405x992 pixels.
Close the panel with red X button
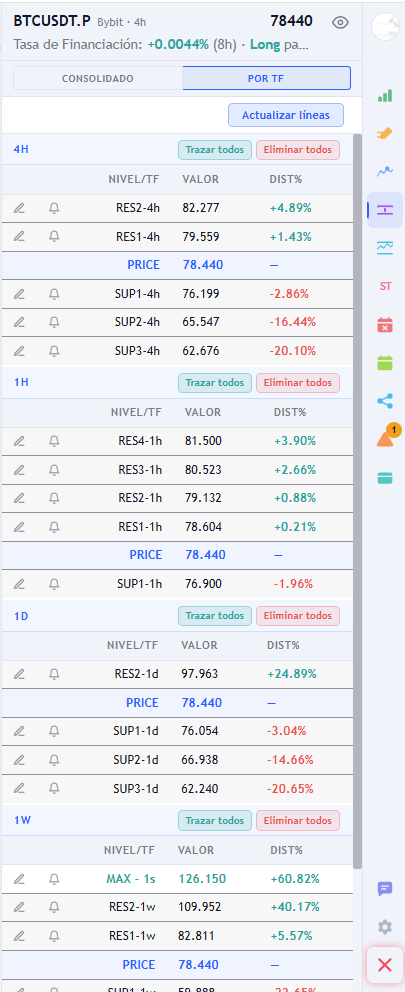click(x=385, y=965)
